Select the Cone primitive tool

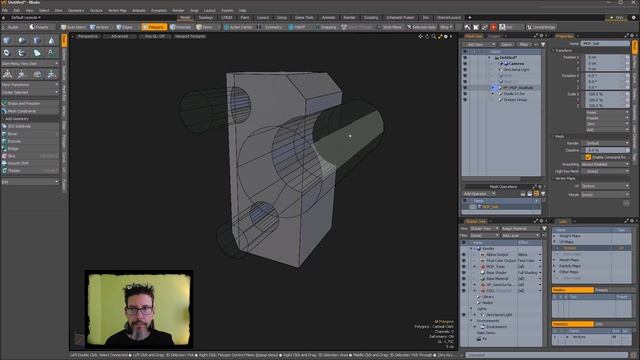click(51, 40)
